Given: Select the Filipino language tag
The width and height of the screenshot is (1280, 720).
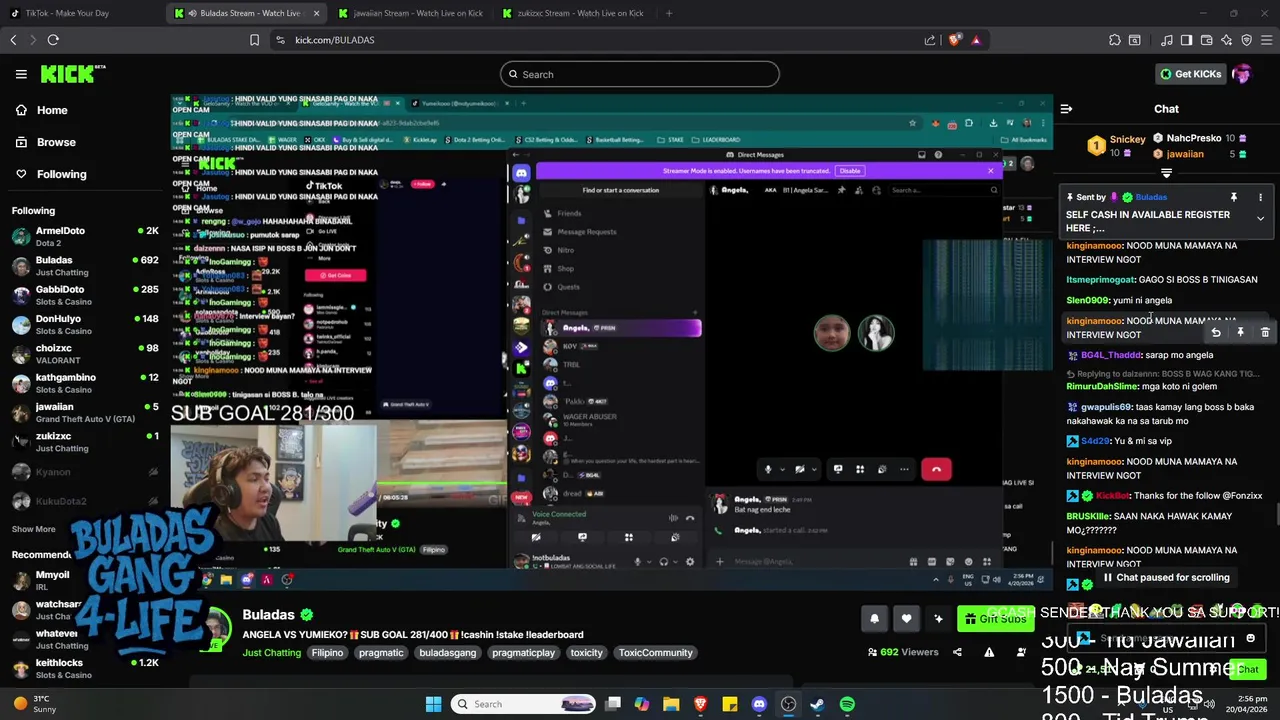Looking at the screenshot, I should pos(327,652).
